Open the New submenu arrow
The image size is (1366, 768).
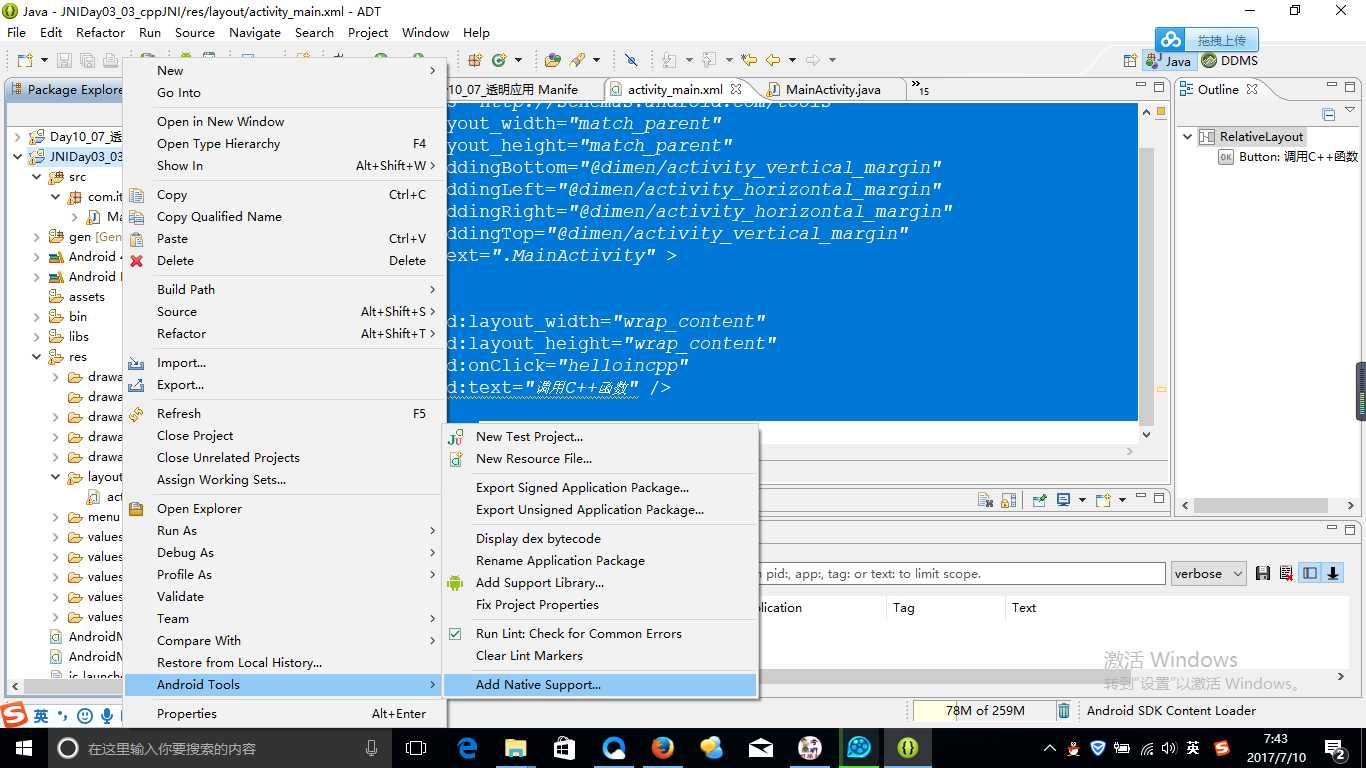[x=432, y=71]
